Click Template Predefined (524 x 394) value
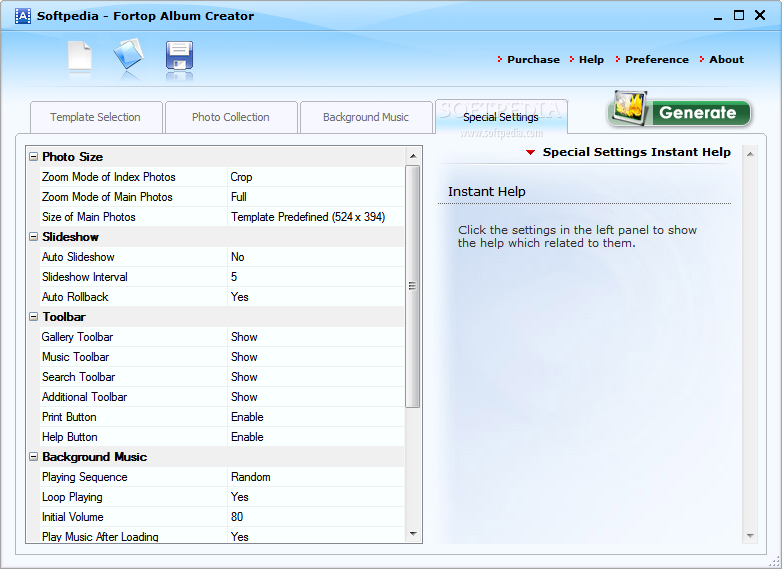 tap(308, 217)
